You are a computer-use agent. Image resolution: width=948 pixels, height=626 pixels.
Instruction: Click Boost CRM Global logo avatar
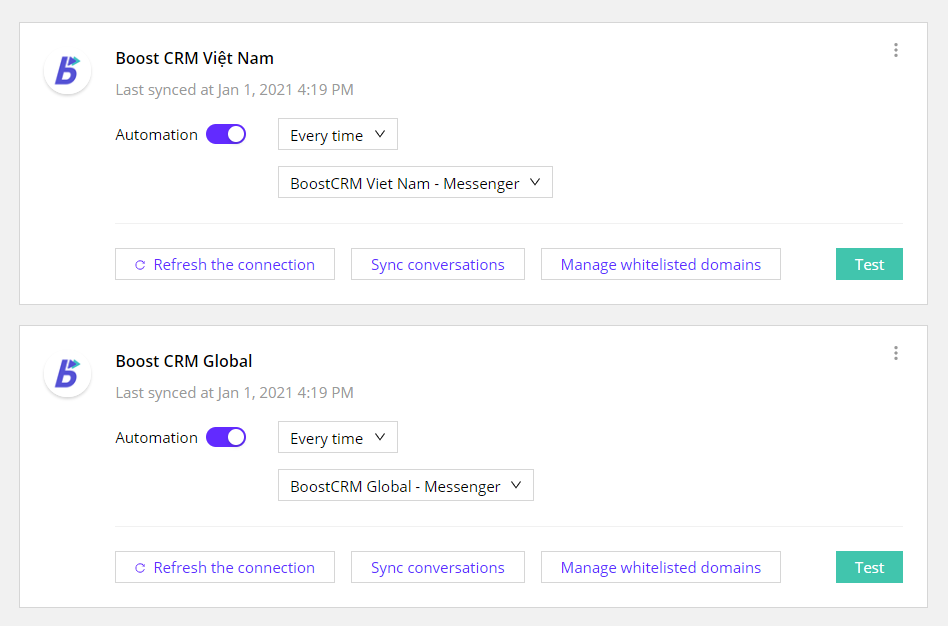[67, 373]
